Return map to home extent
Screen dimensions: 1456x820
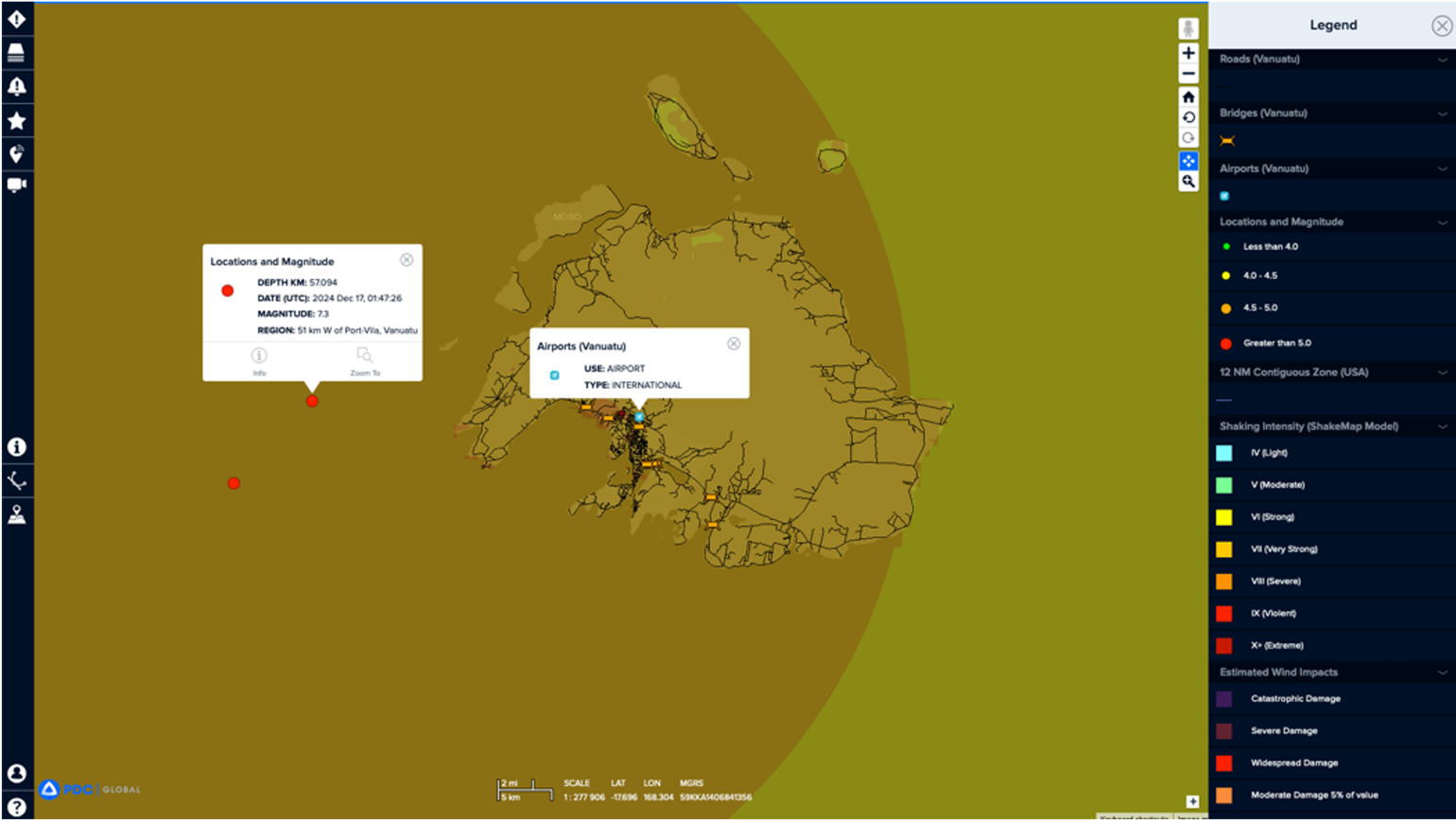[1188, 97]
